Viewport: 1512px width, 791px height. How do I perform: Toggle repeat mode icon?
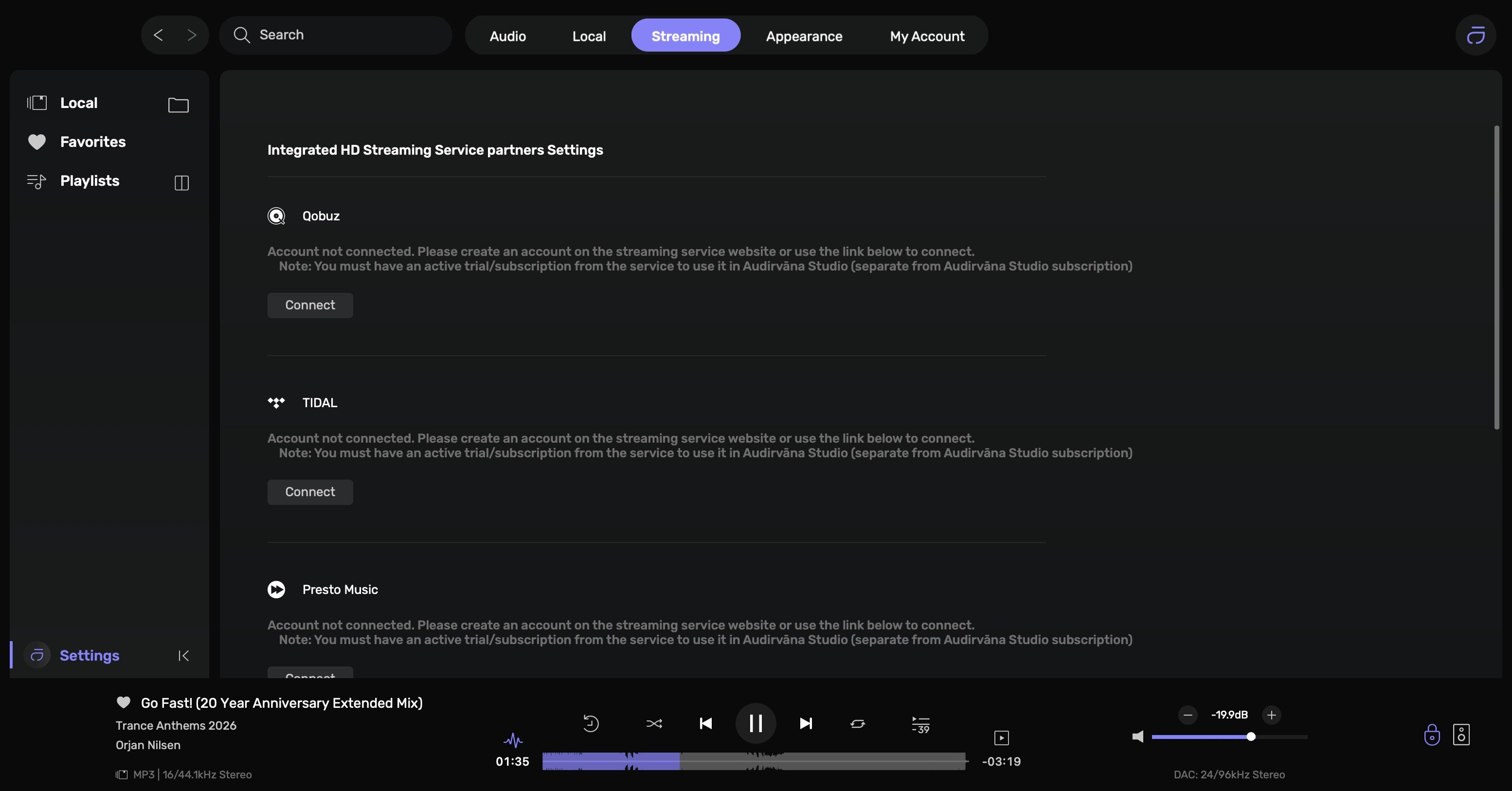tap(858, 723)
